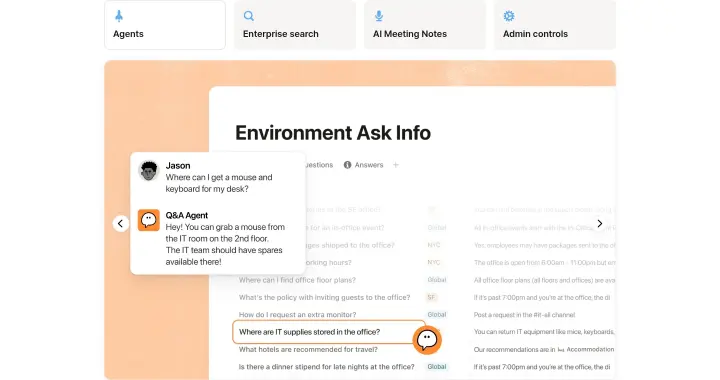Select 'policy with inviting guests' question
720x380 pixels.
(325, 297)
